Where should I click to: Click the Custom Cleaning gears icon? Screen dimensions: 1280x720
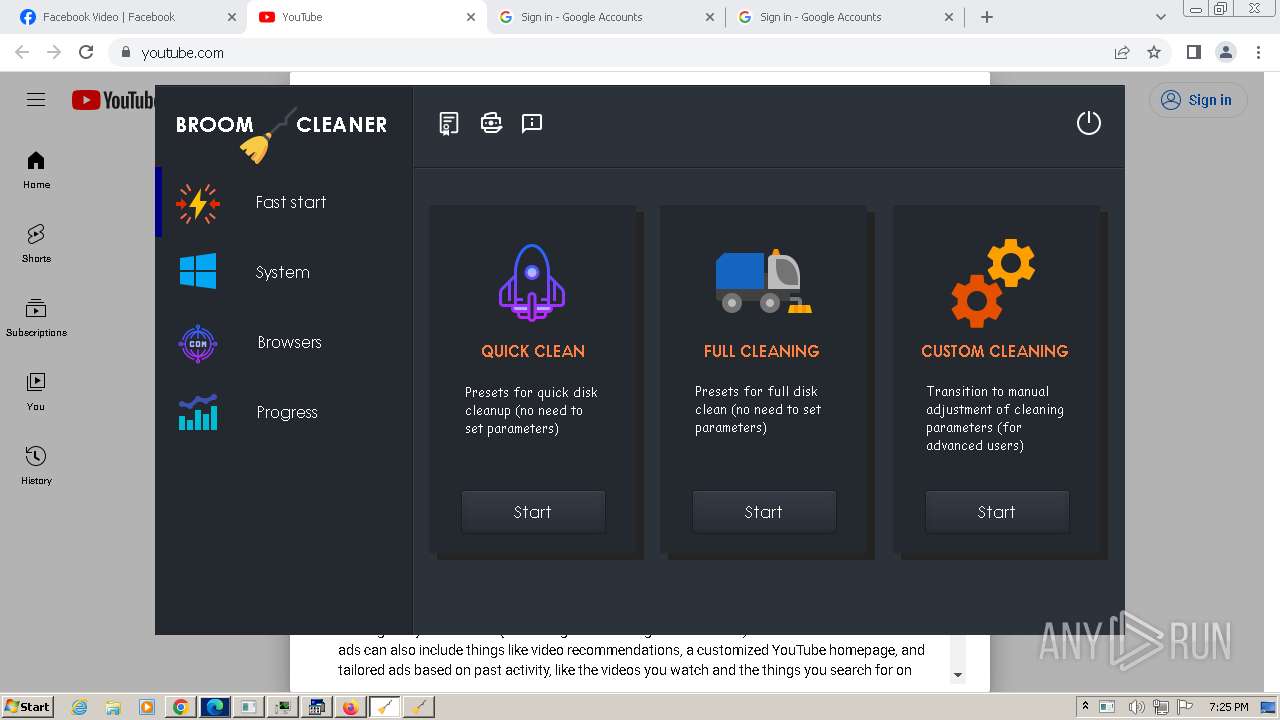pos(993,283)
